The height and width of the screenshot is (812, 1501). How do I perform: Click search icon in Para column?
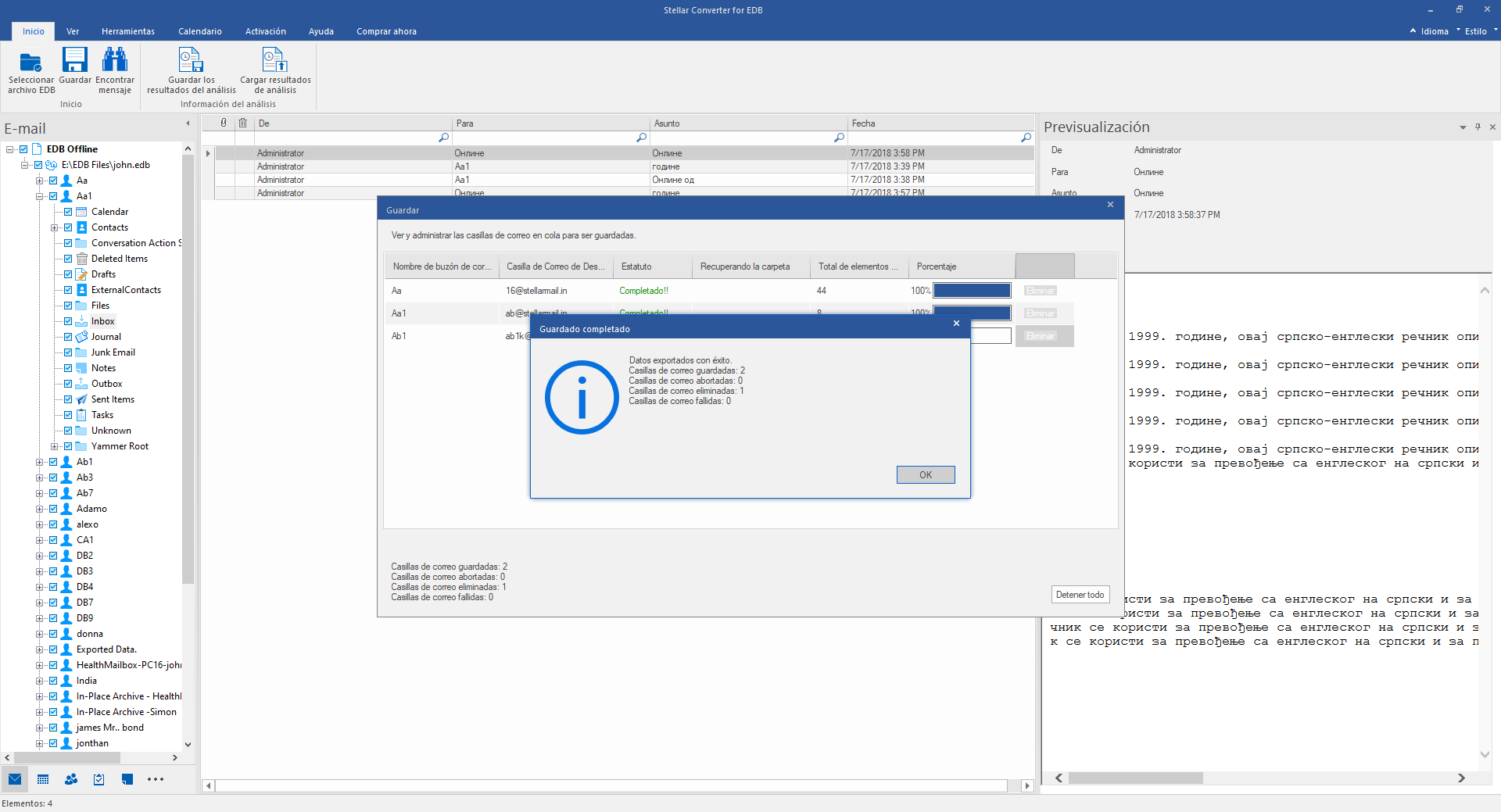point(642,138)
